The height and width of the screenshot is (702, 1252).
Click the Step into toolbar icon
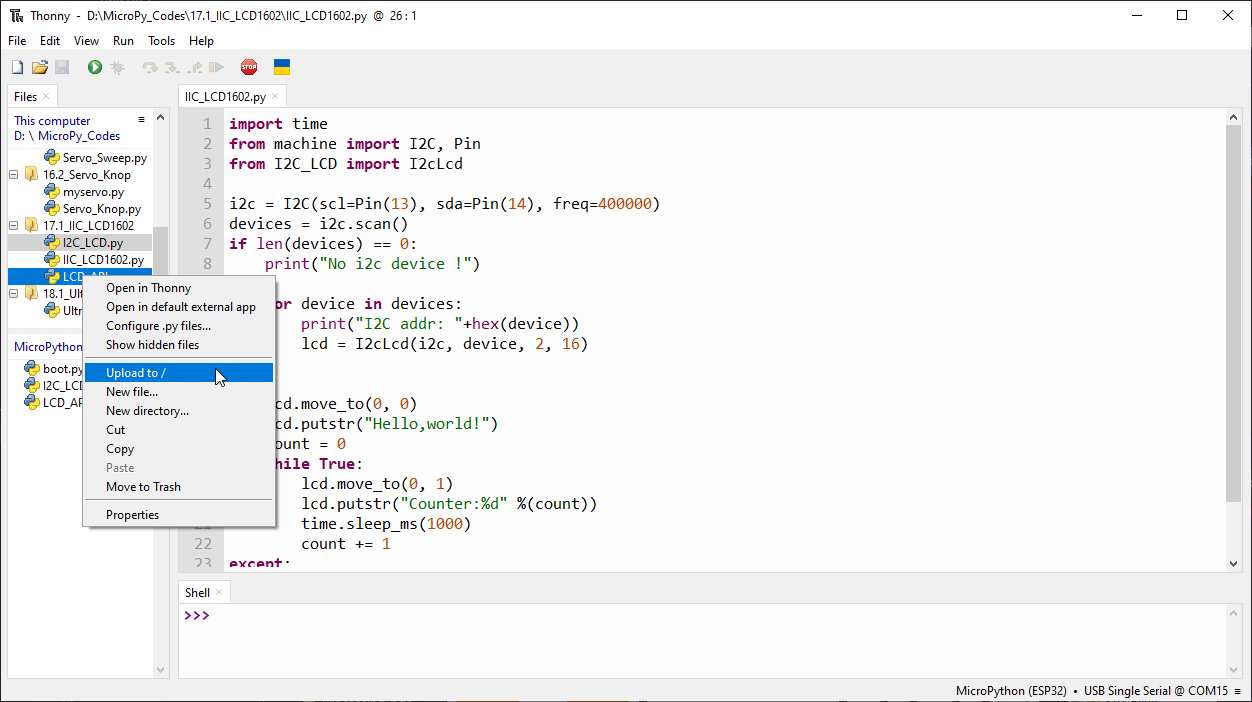[172, 67]
